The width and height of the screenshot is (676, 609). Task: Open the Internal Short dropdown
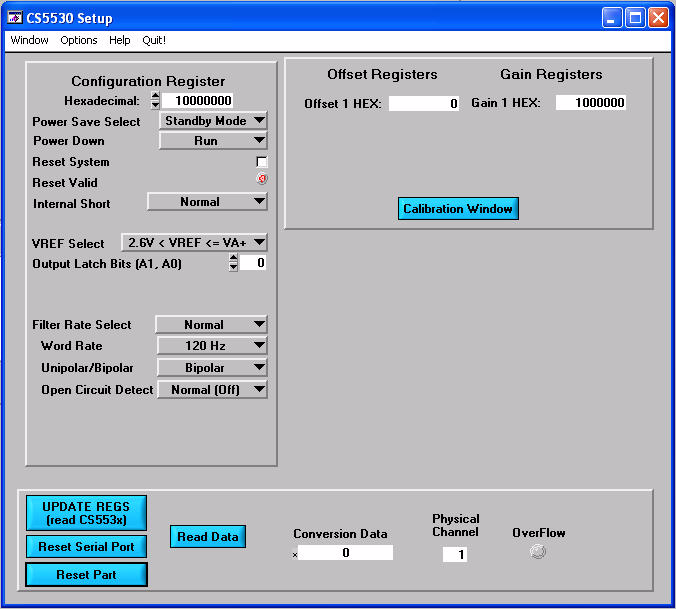[x=207, y=202]
